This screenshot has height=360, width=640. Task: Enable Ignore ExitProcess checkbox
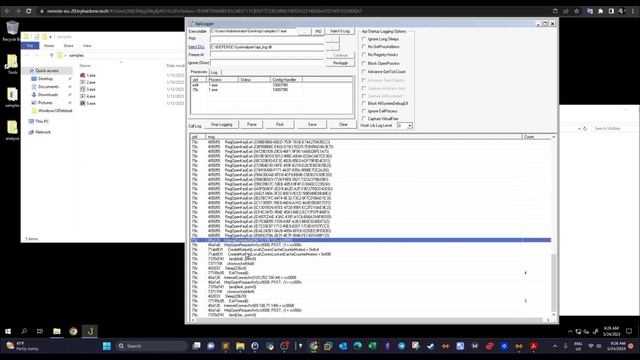364,111
